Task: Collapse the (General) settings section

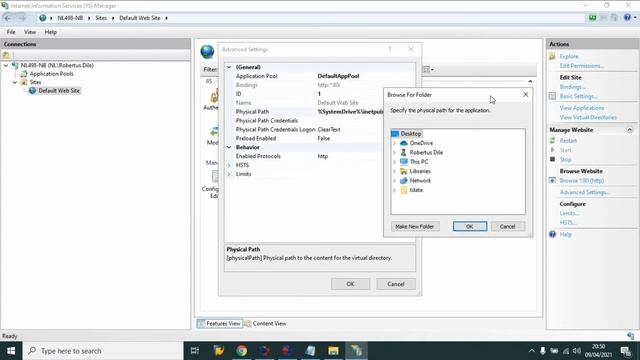Action: [x=229, y=67]
